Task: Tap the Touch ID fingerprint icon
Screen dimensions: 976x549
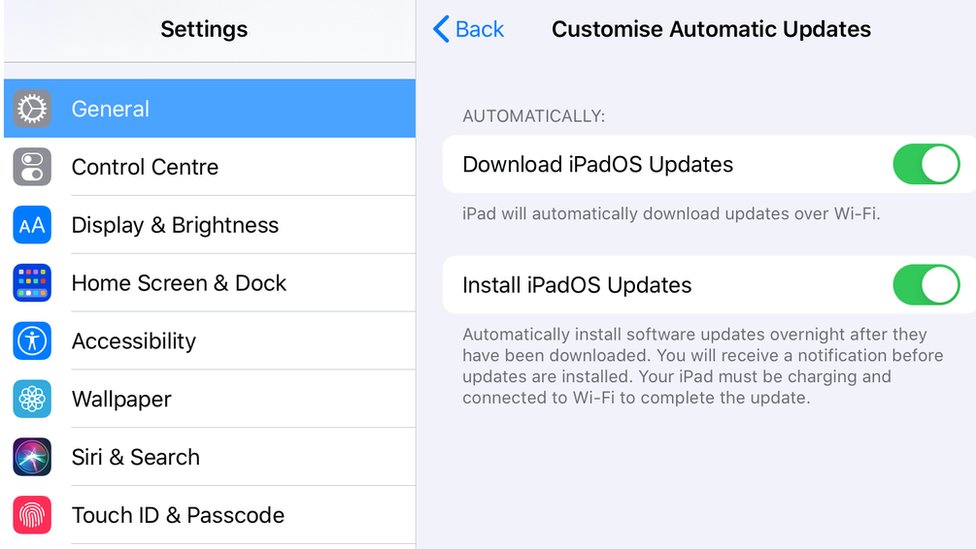Action: [x=32, y=515]
